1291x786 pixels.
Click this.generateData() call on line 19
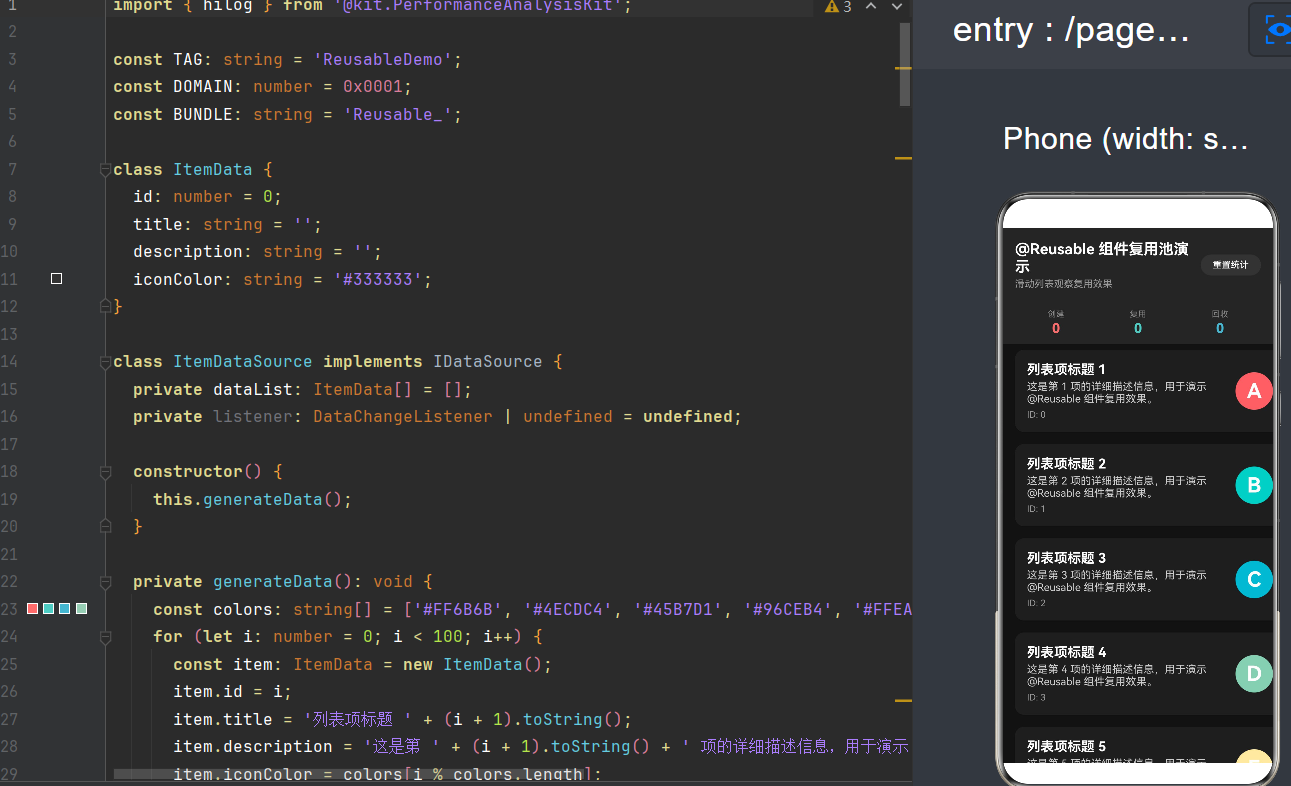point(248,499)
